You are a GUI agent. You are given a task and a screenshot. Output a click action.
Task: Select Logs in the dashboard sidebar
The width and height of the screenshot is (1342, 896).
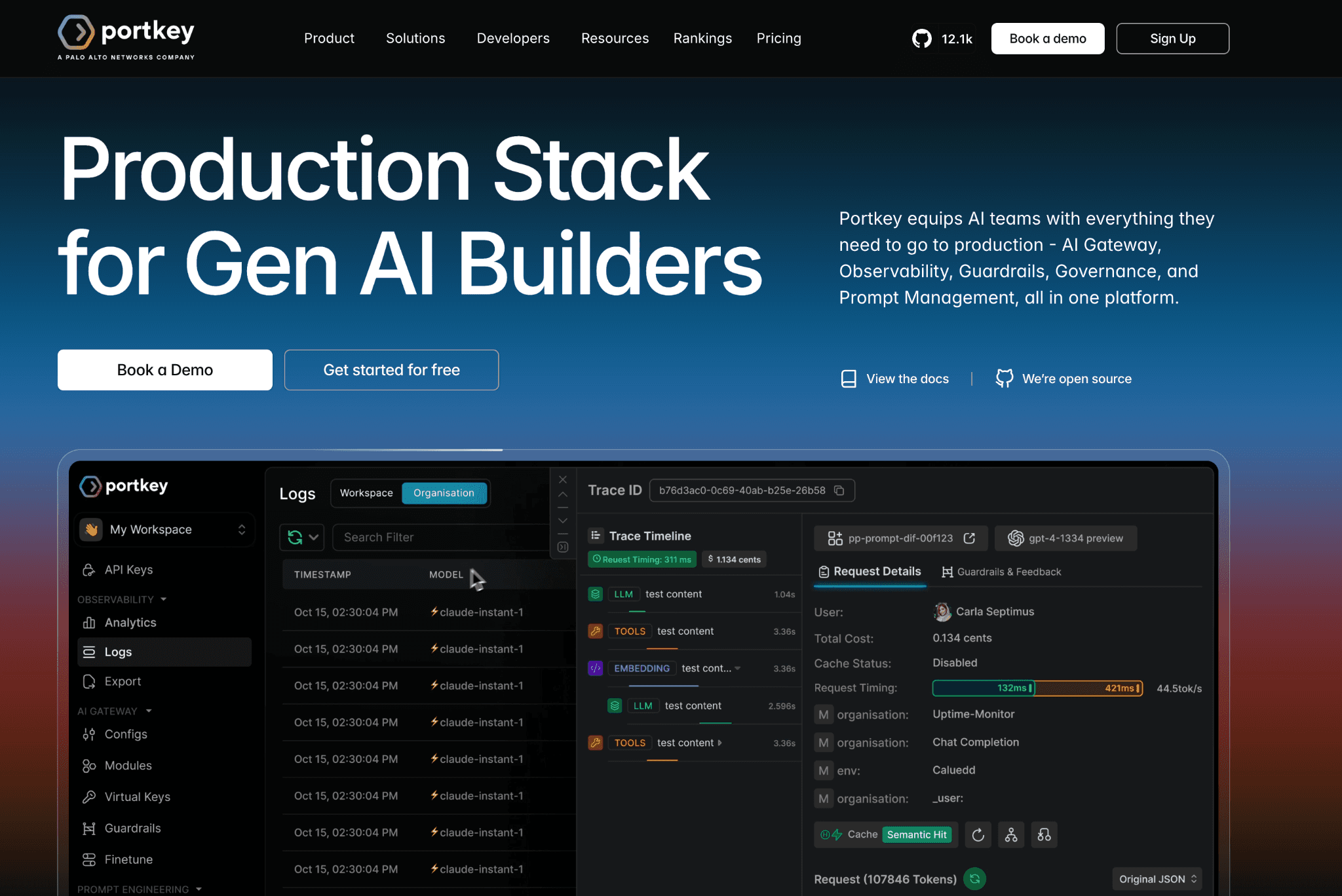click(164, 652)
